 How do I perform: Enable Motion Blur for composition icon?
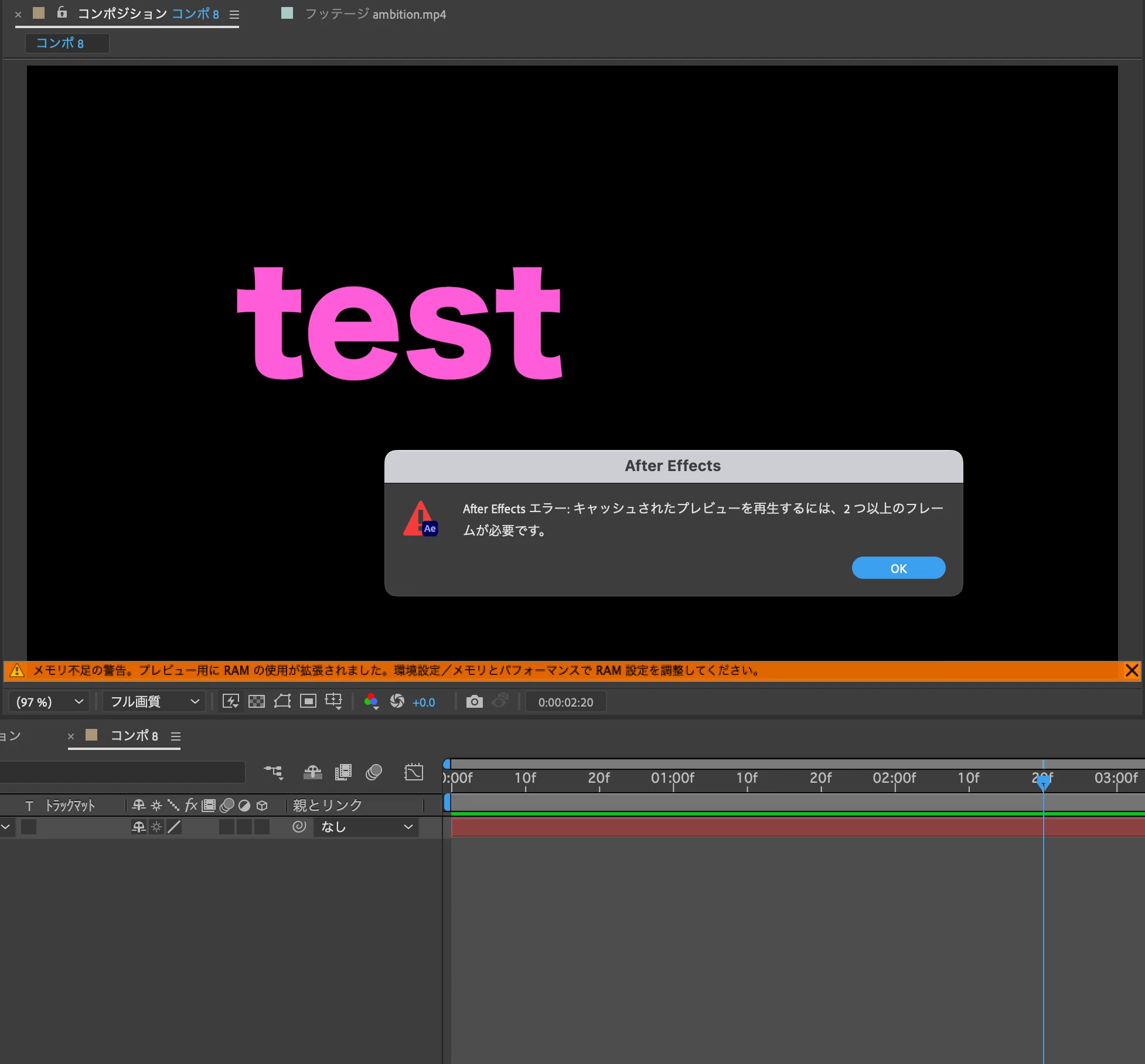pyautogui.click(x=374, y=772)
